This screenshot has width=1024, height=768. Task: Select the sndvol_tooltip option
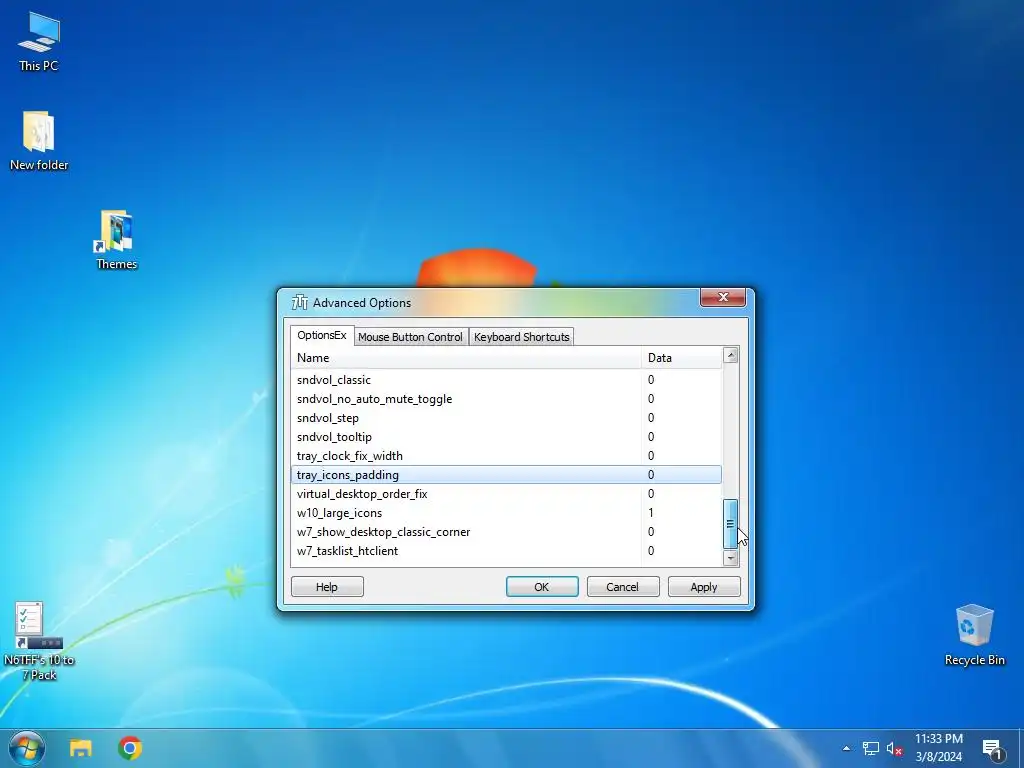point(507,436)
